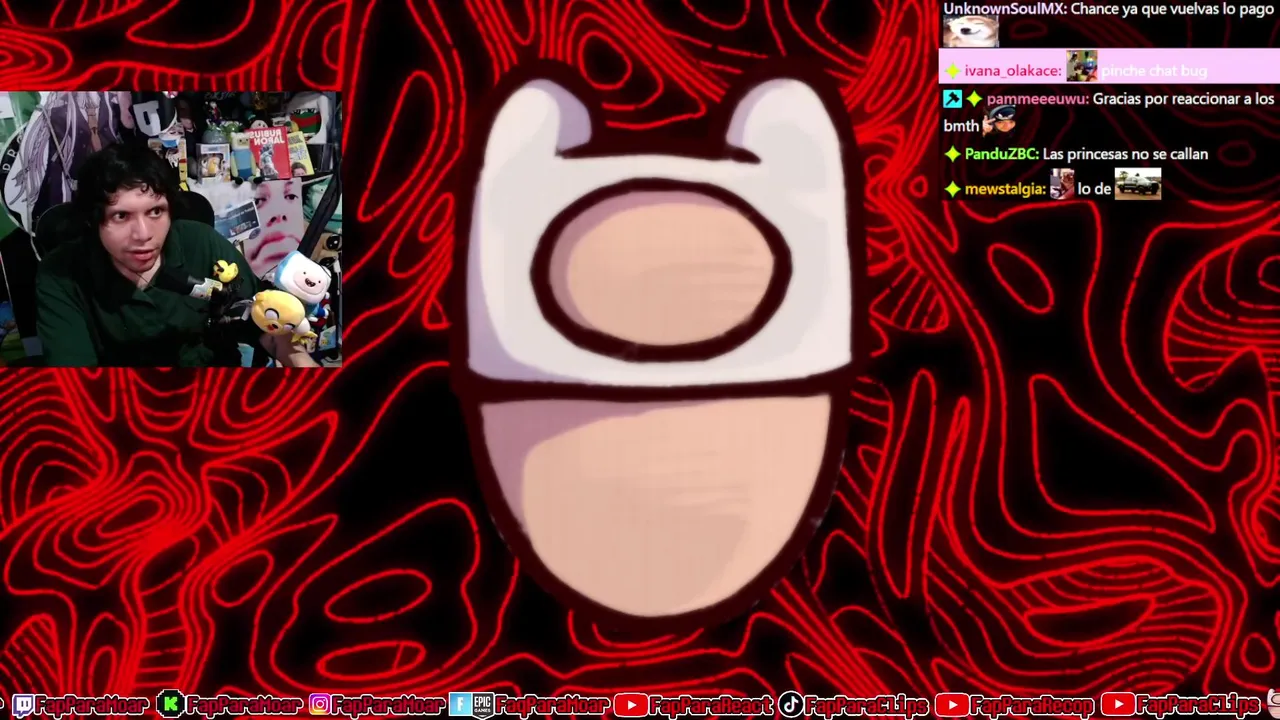Viewport: 1280px width, 720px height.
Task: Click the emote in ivana_olakace's highlighted message
Action: point(1081,66)
